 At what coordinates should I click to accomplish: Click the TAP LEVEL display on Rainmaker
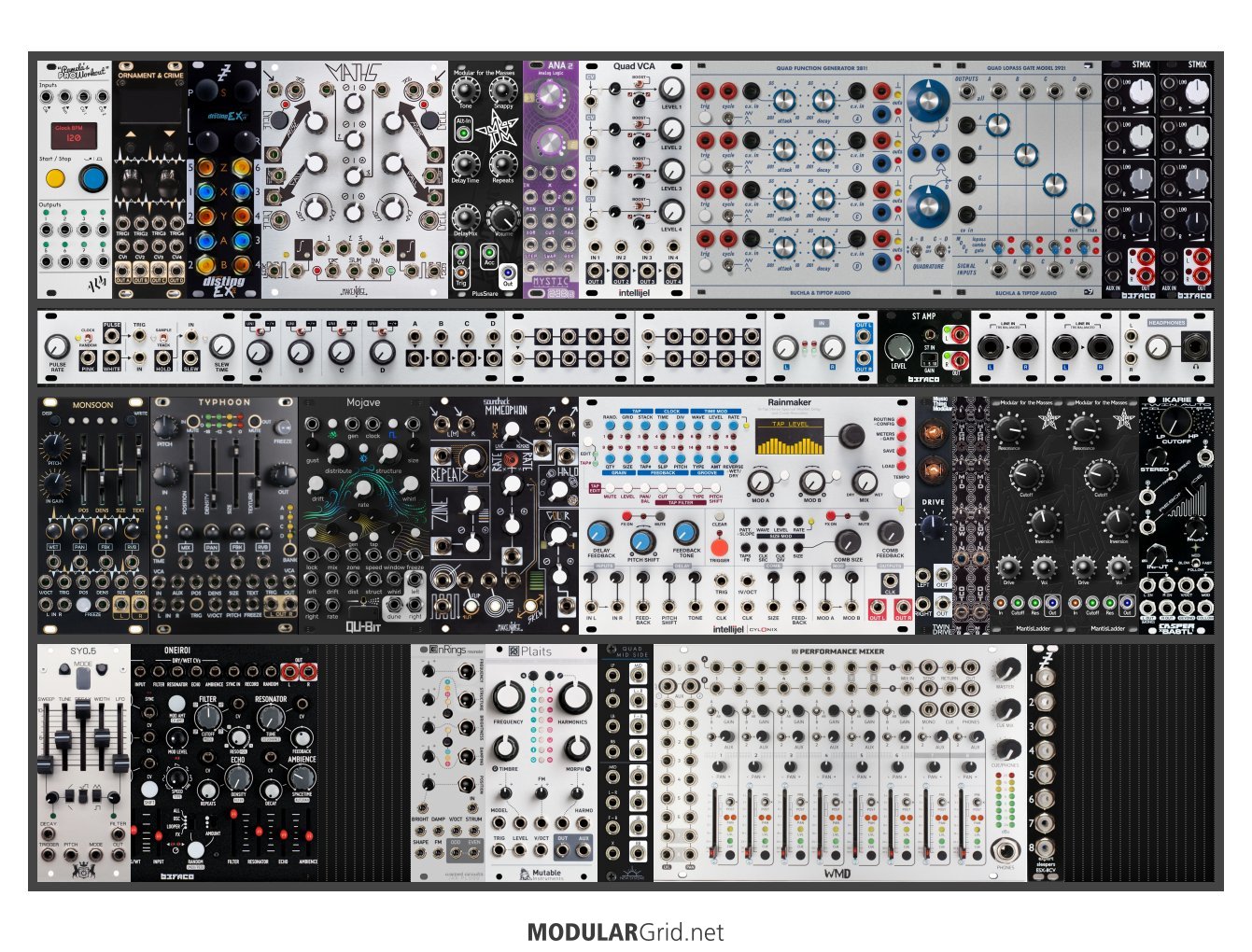coord(791,436)
